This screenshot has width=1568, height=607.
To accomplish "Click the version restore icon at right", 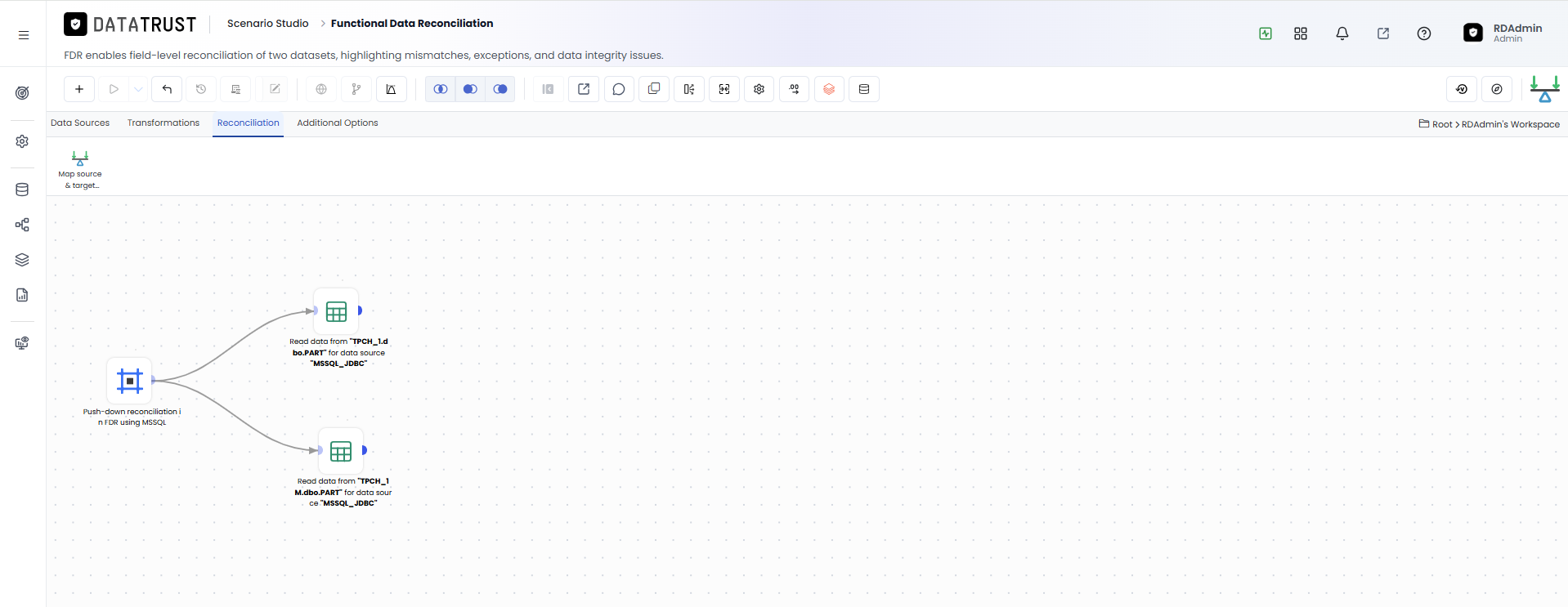I will pos(1462,89).
